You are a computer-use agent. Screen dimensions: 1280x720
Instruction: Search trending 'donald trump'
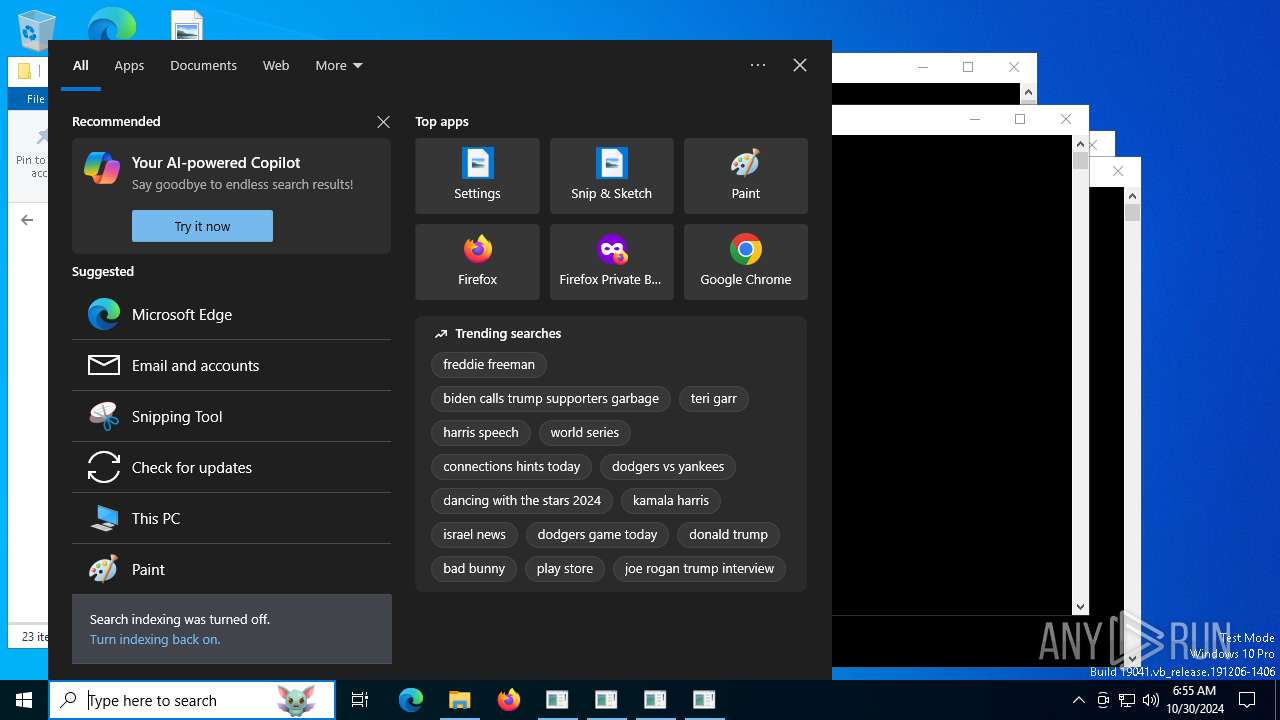coord(728,534)
